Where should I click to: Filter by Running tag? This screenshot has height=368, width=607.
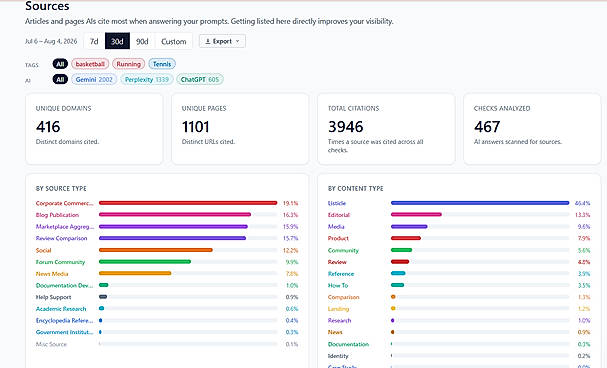click(129, 64)
